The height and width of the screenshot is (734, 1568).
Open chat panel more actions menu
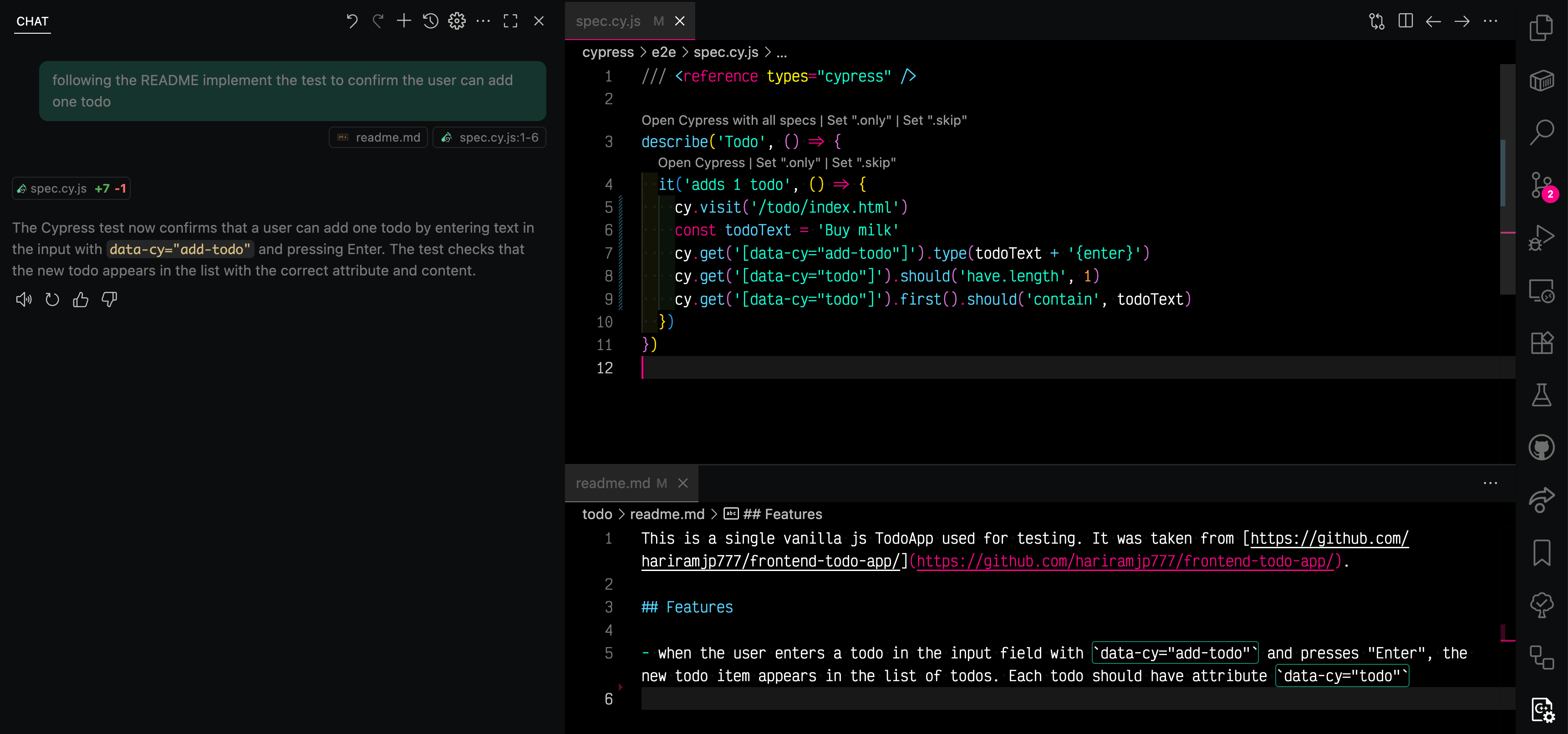(484, 21)
